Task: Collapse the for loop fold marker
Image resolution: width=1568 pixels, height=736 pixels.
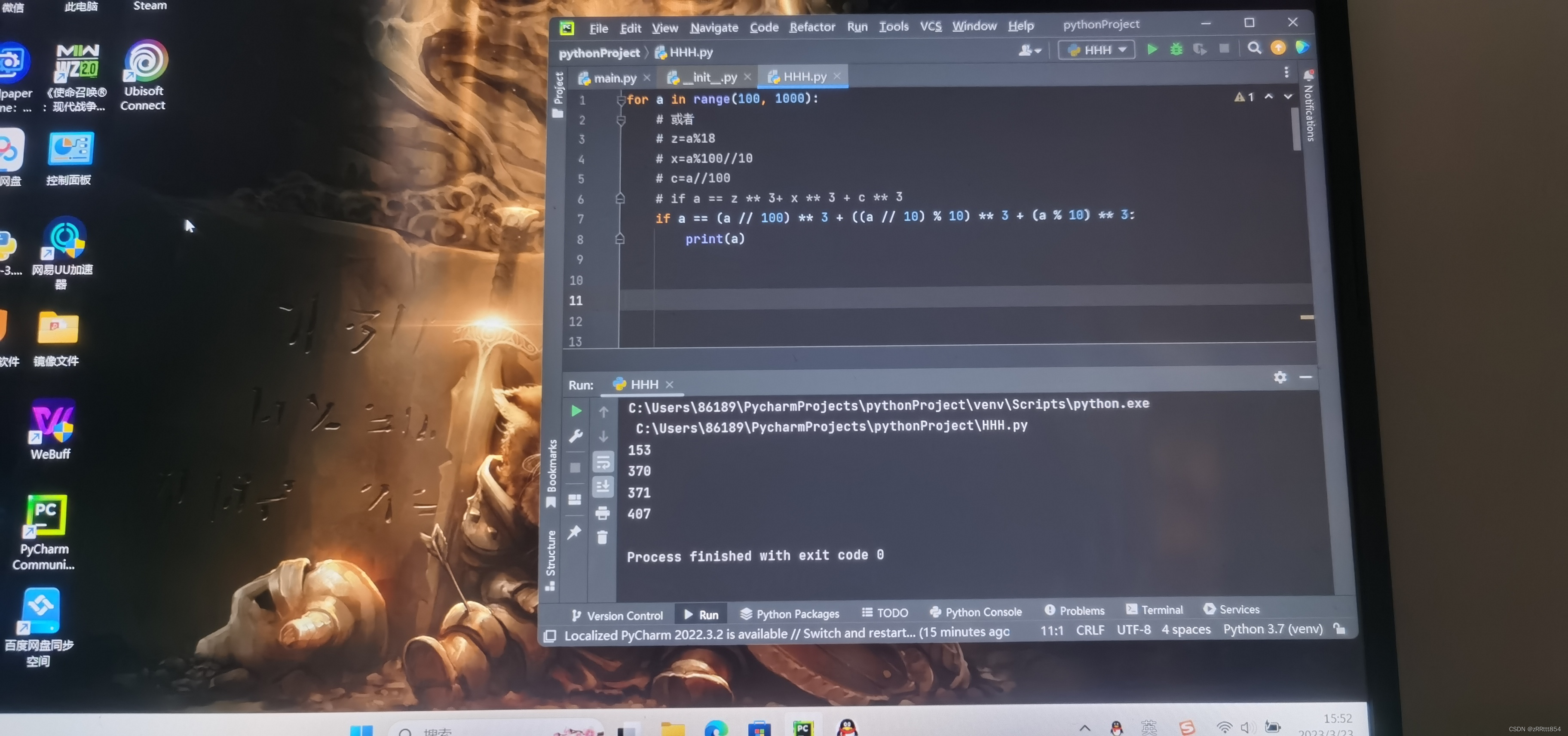Action: [x=621, y=101]
